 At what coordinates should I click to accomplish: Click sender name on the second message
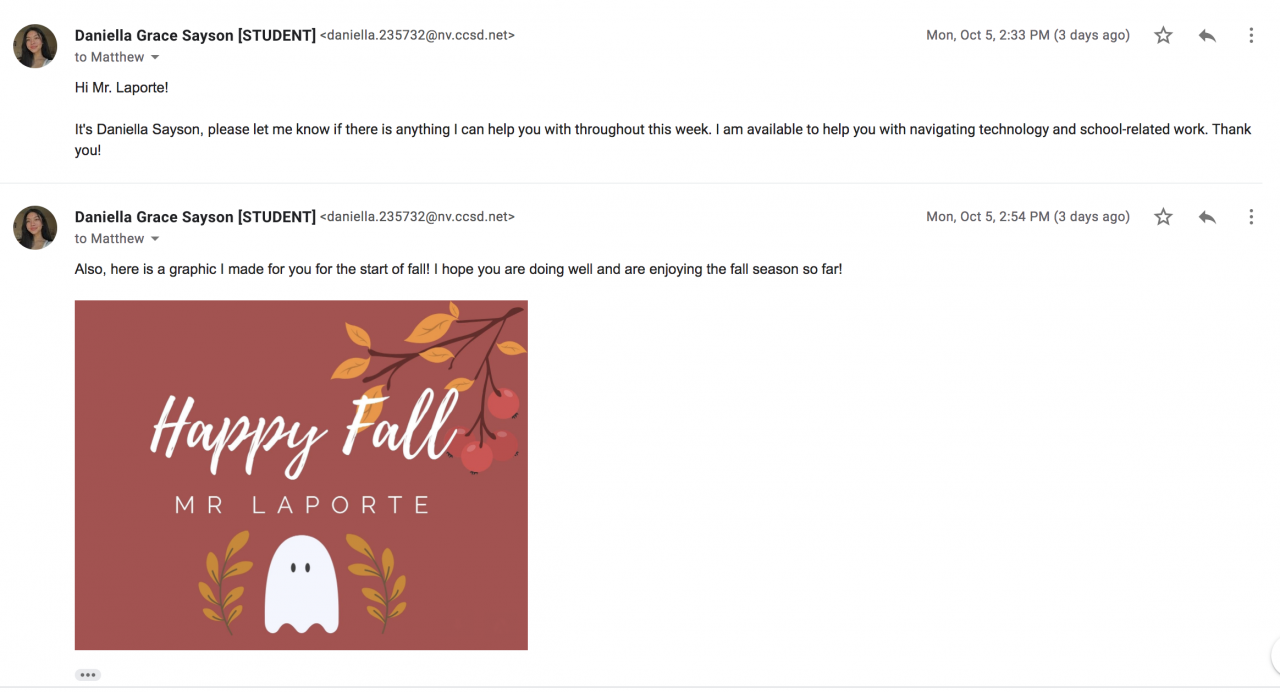tap(195, 217)
